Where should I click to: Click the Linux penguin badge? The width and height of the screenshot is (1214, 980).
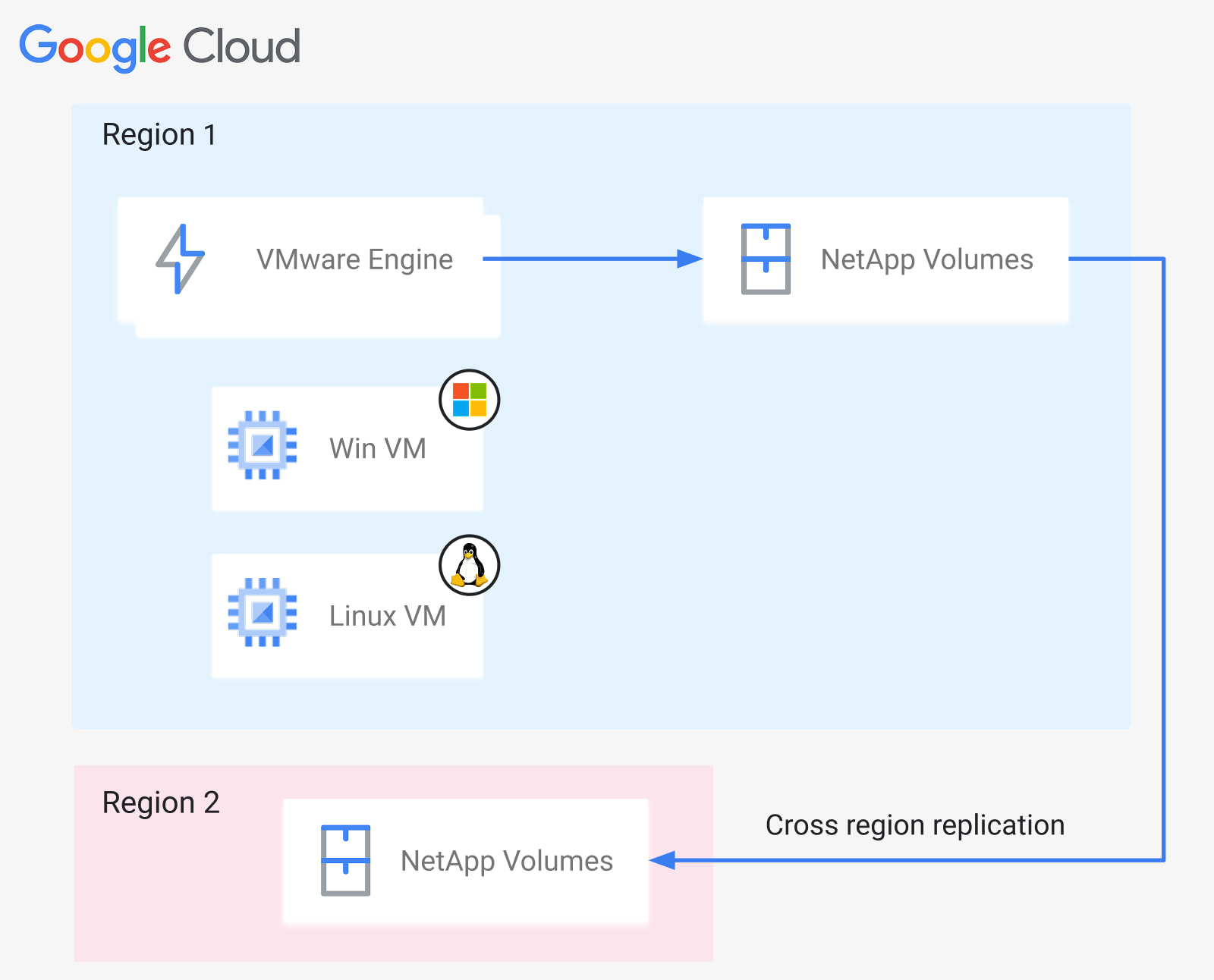(470, 565)
